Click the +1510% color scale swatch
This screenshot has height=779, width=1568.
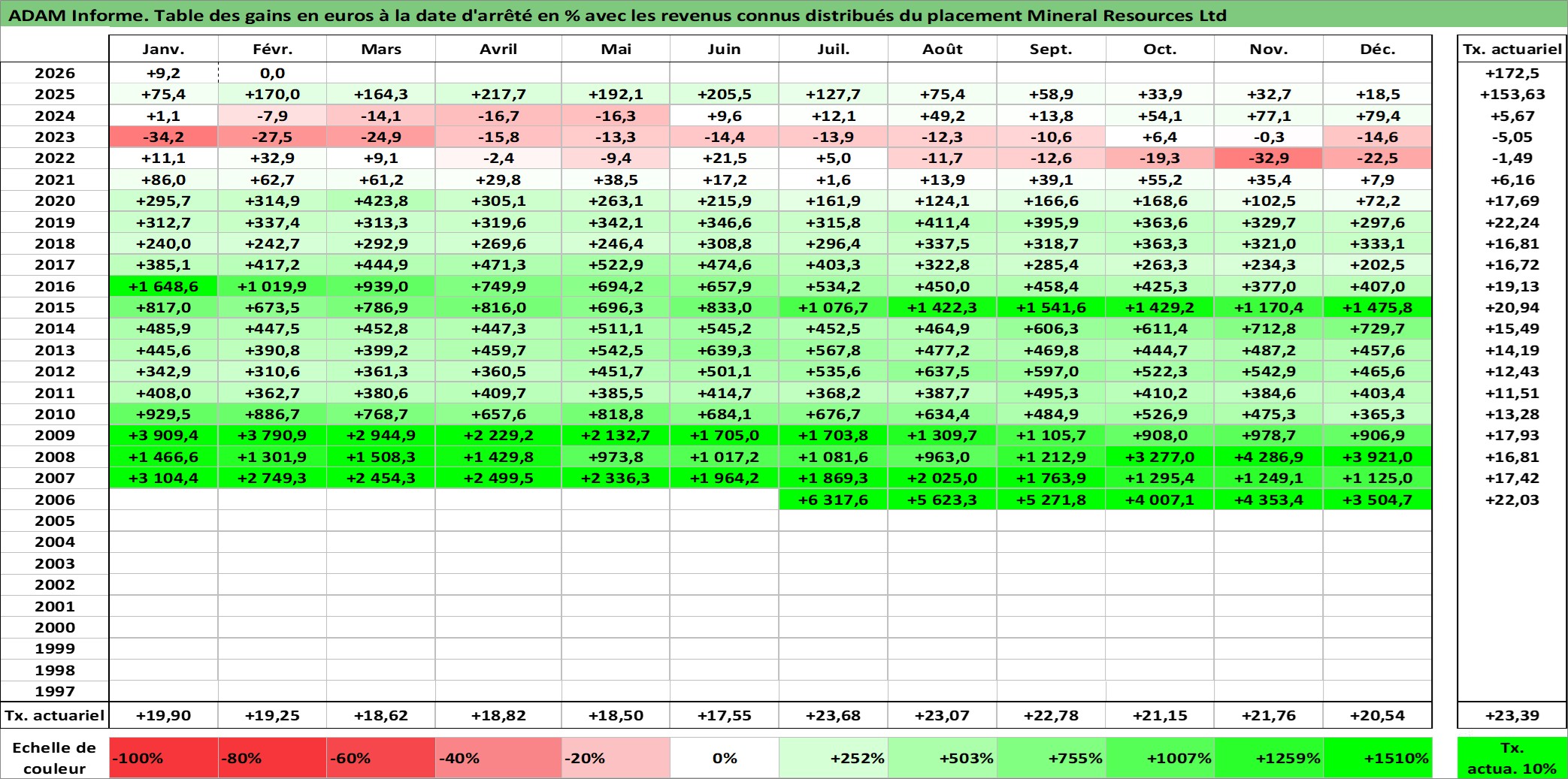1377,758
